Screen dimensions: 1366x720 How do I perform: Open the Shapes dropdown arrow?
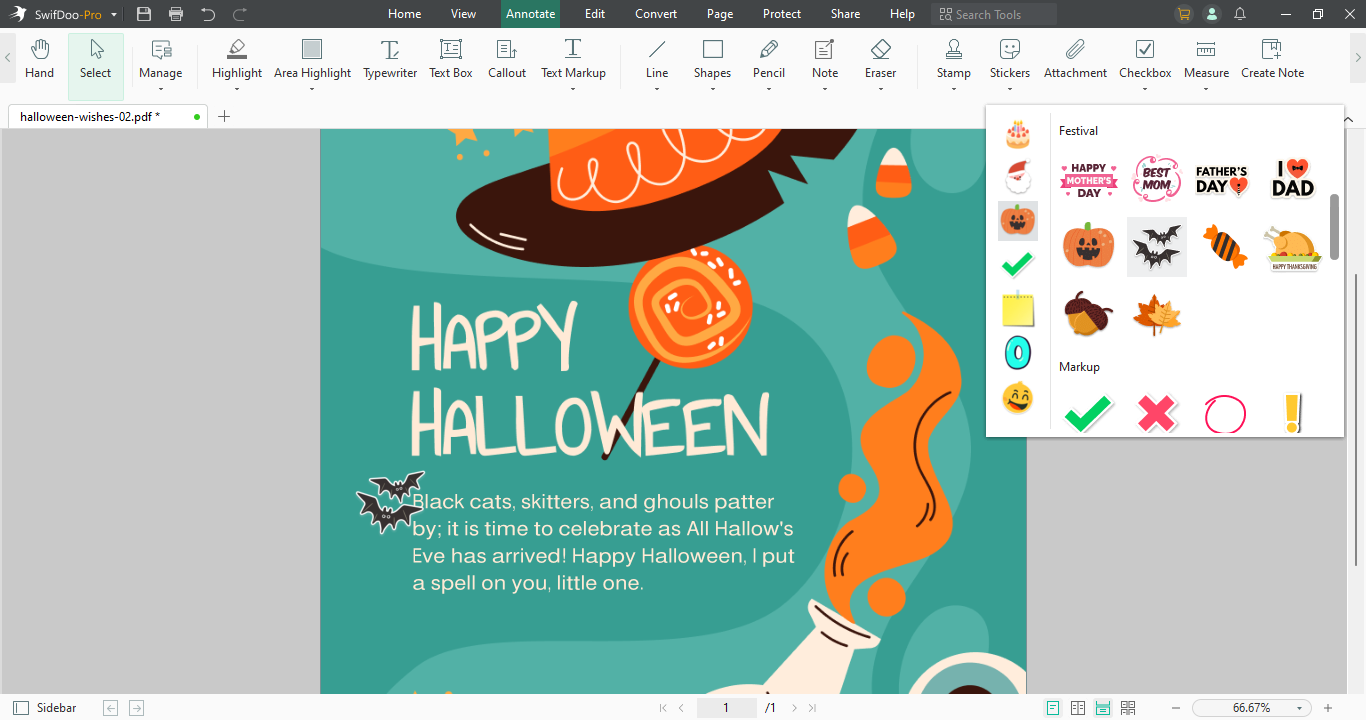[x=712, y=89]
